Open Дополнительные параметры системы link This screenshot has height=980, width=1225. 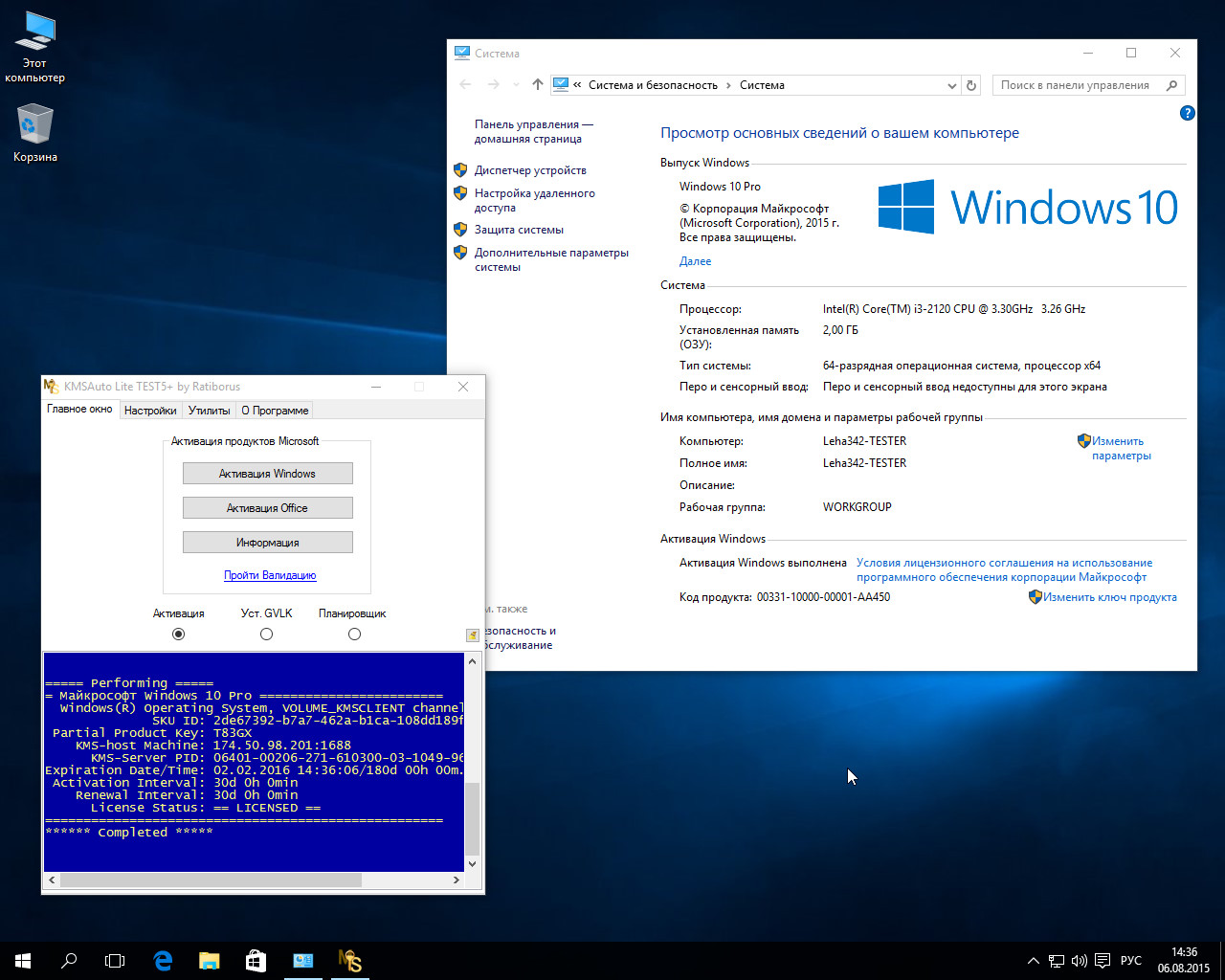[551, 259]
